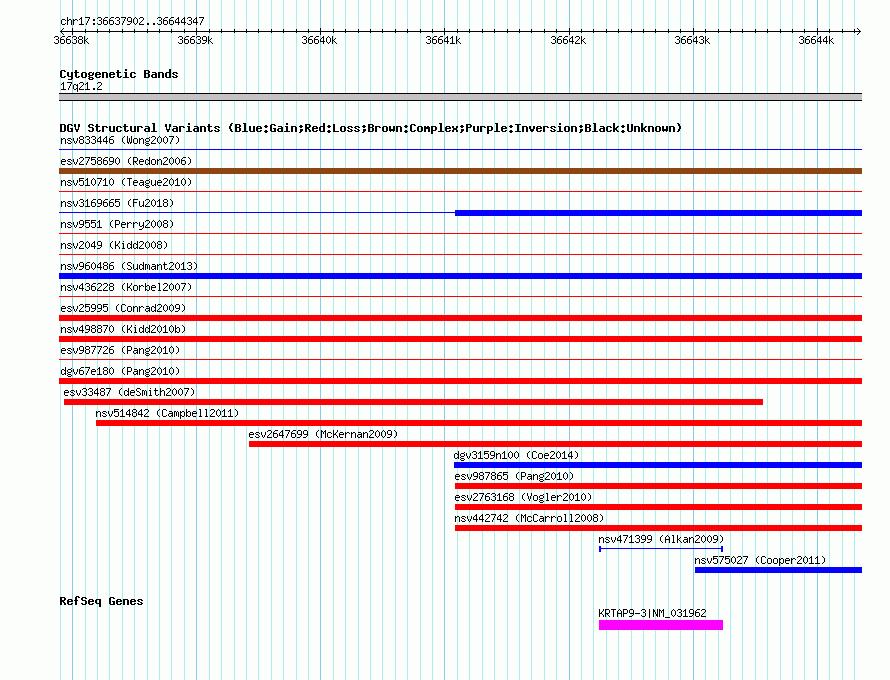Select the brown esv2758690 Redon2006 complex bar
The image size is (890, 680).
click(x=460, y=171)
